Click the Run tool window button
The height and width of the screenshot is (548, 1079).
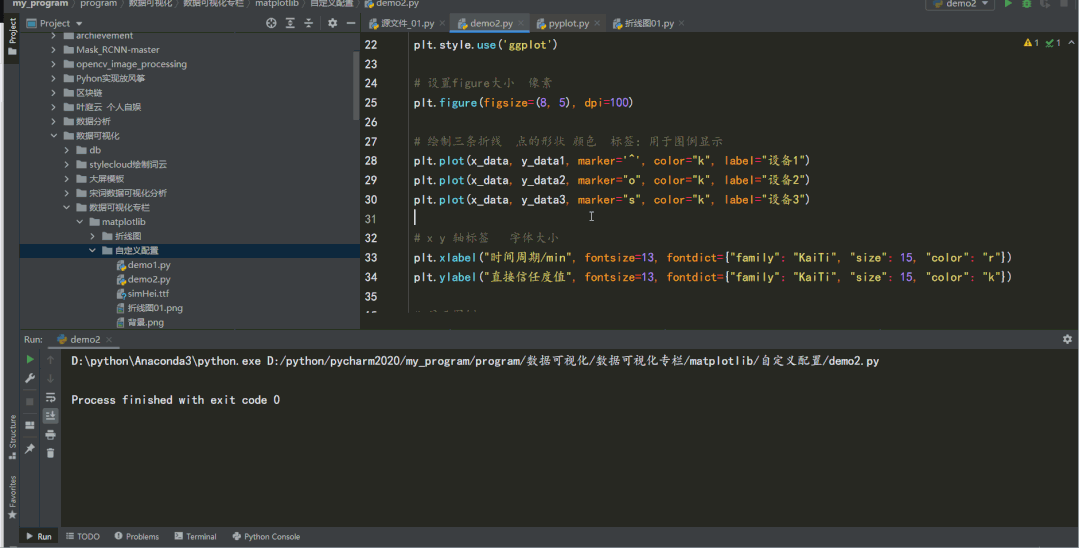tap(39, 536)
